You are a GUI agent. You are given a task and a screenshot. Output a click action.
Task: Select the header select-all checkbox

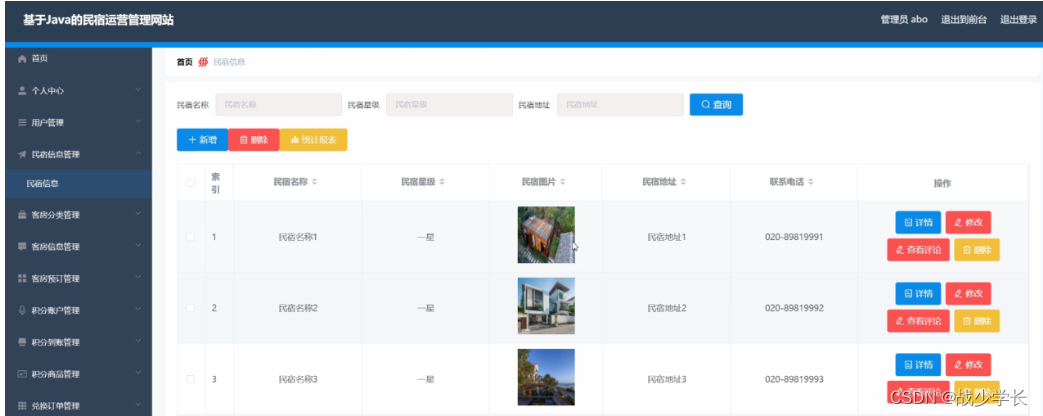point(191,182)
